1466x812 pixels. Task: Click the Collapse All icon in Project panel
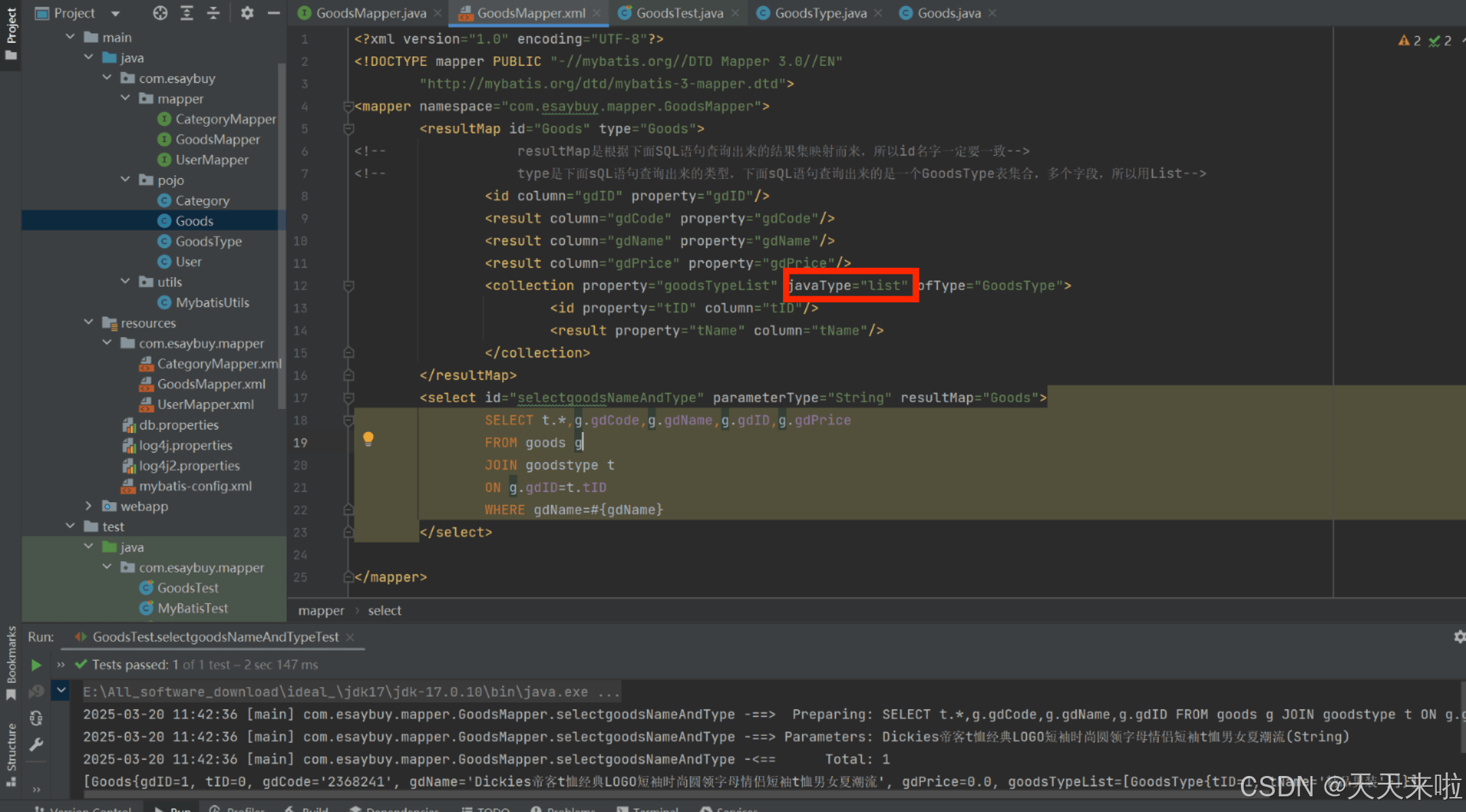tap(213, 13)
